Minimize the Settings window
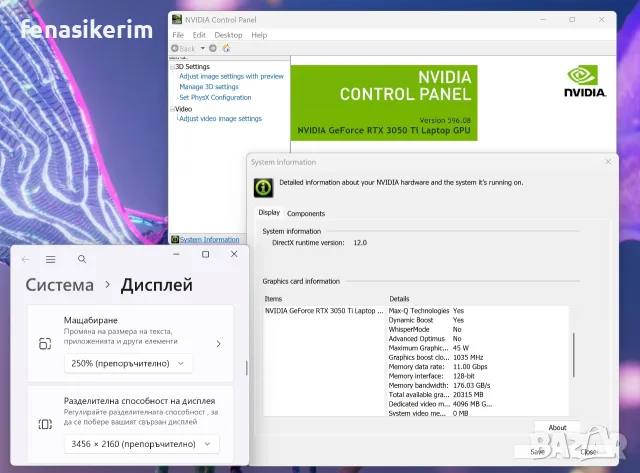The width and height of the screenshot is (640, 473). 176,254
